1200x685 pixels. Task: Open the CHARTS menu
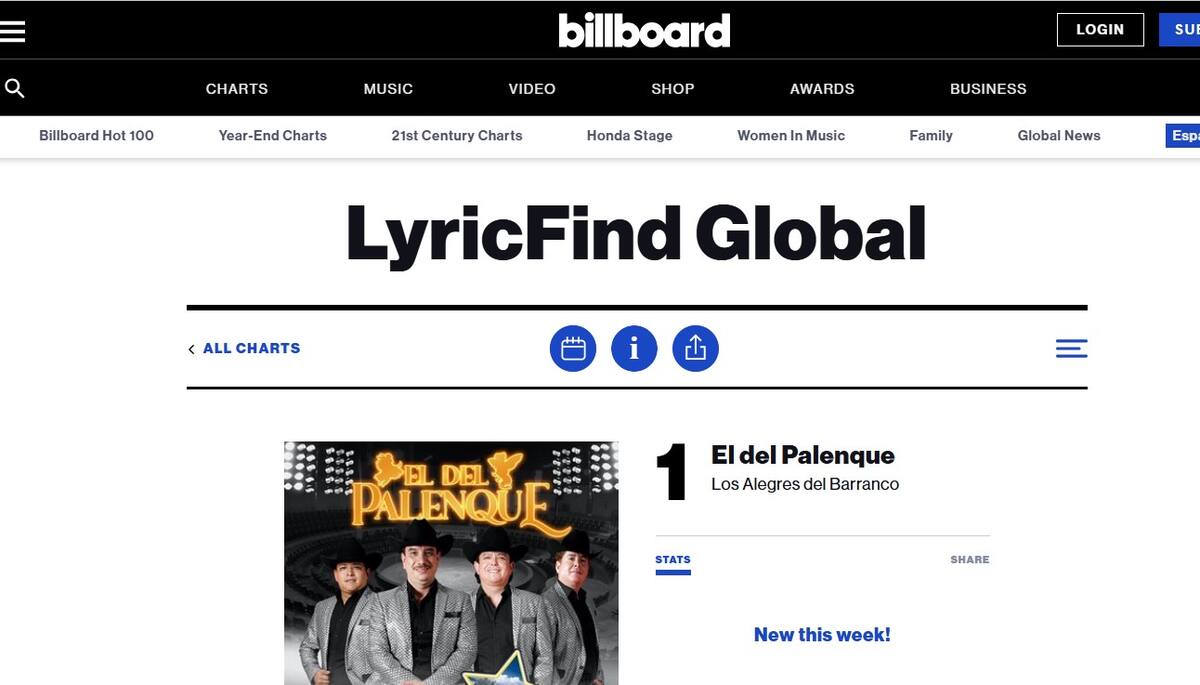pos(237,88)
